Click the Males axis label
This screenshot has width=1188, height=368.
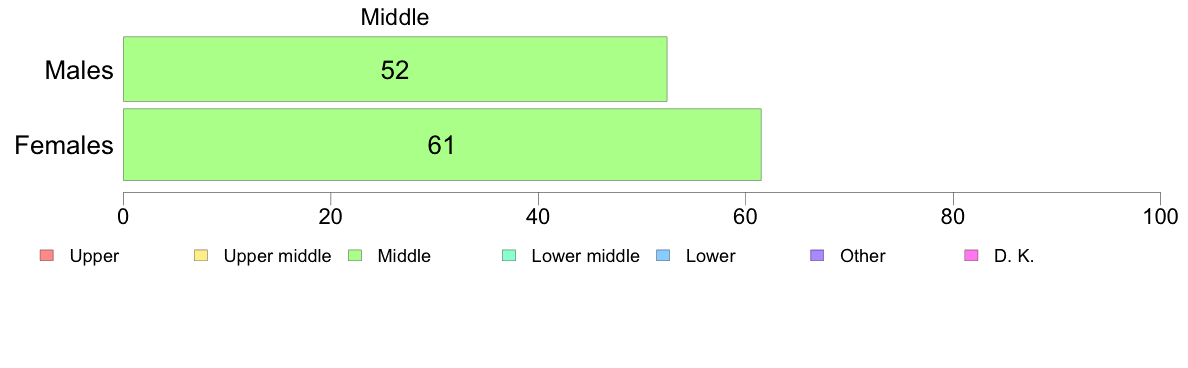click(x=79, y=70)
